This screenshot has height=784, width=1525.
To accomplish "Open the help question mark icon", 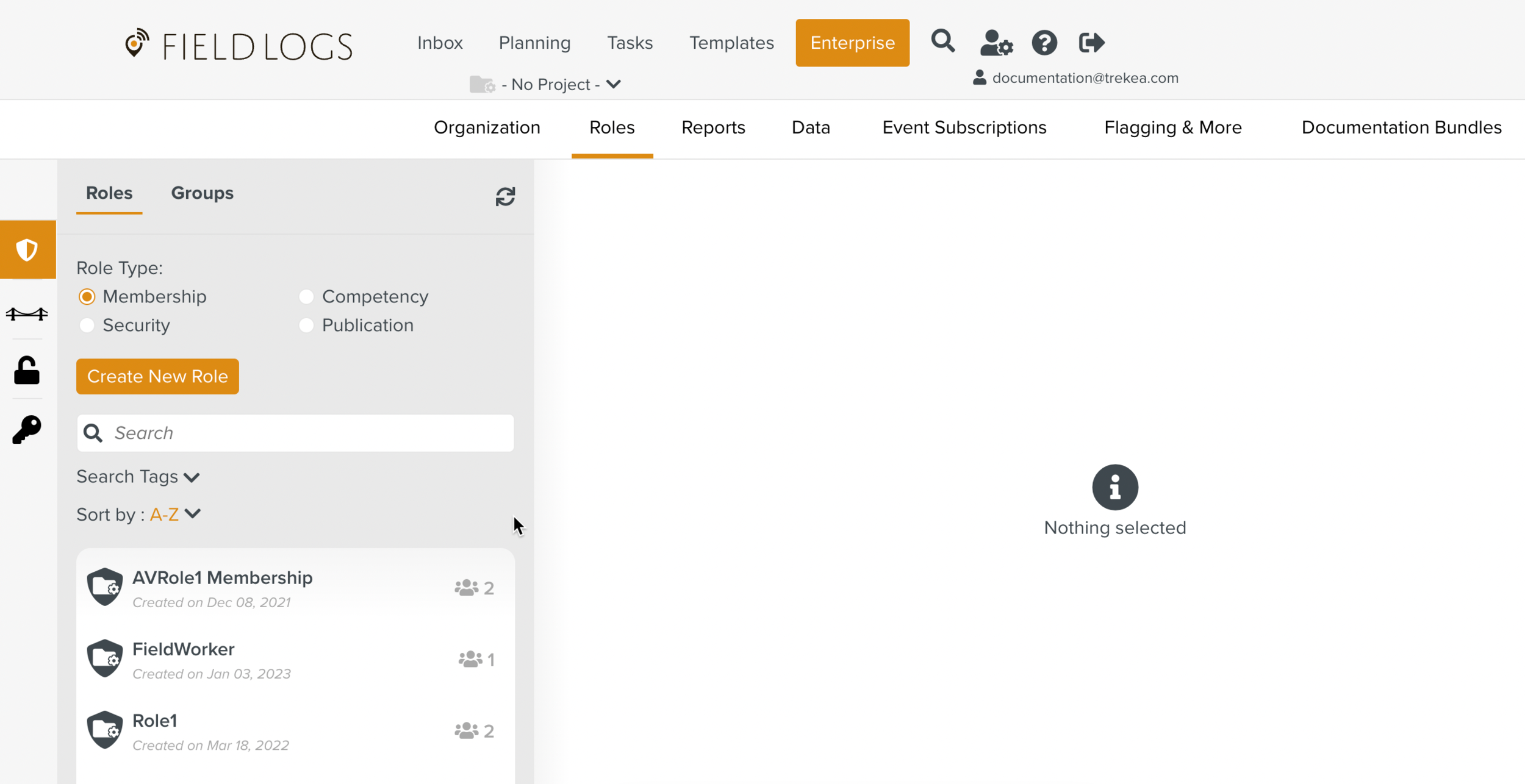I will (1044, 43).
